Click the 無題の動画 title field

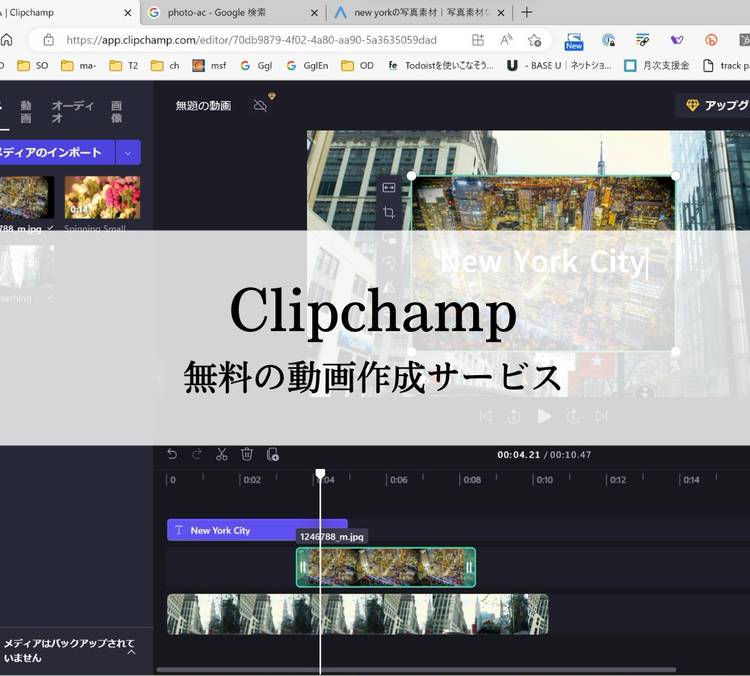203,105
